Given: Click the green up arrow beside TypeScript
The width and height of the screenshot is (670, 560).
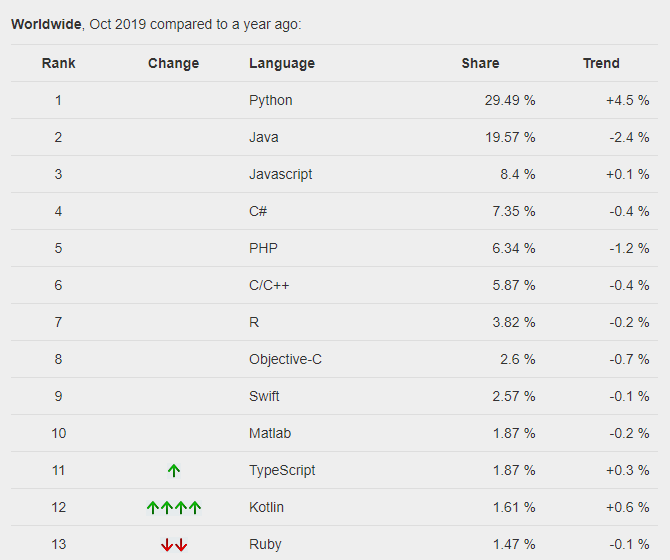Looking at the screenshot, I should point(174,470).
